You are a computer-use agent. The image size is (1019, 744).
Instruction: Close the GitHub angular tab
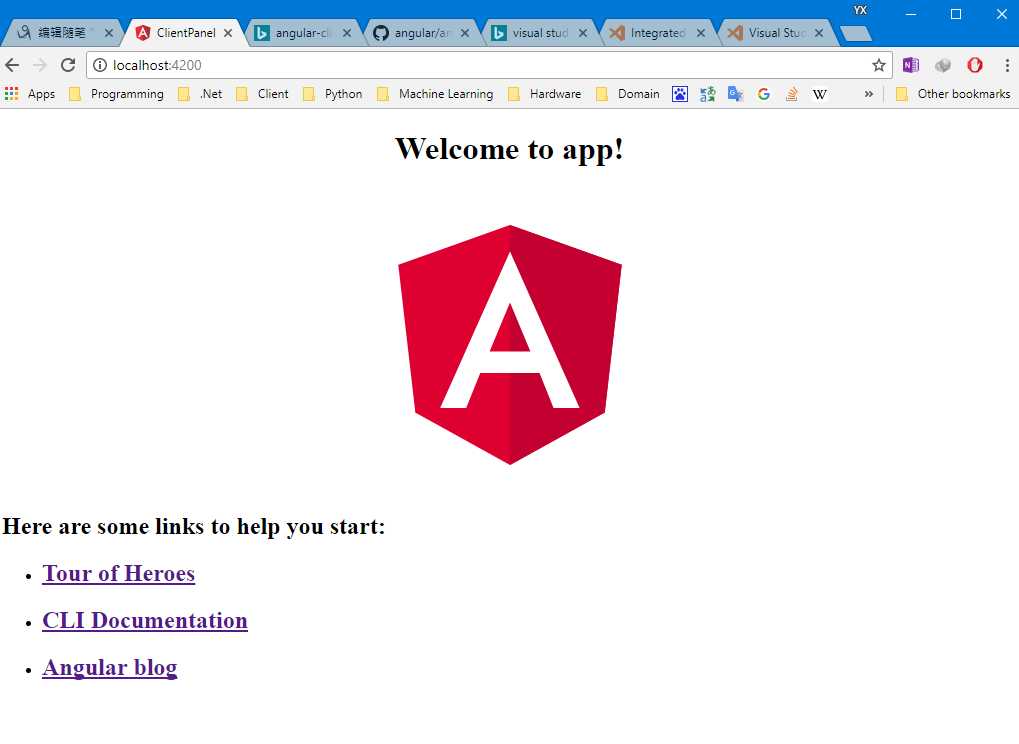[465, 32]
